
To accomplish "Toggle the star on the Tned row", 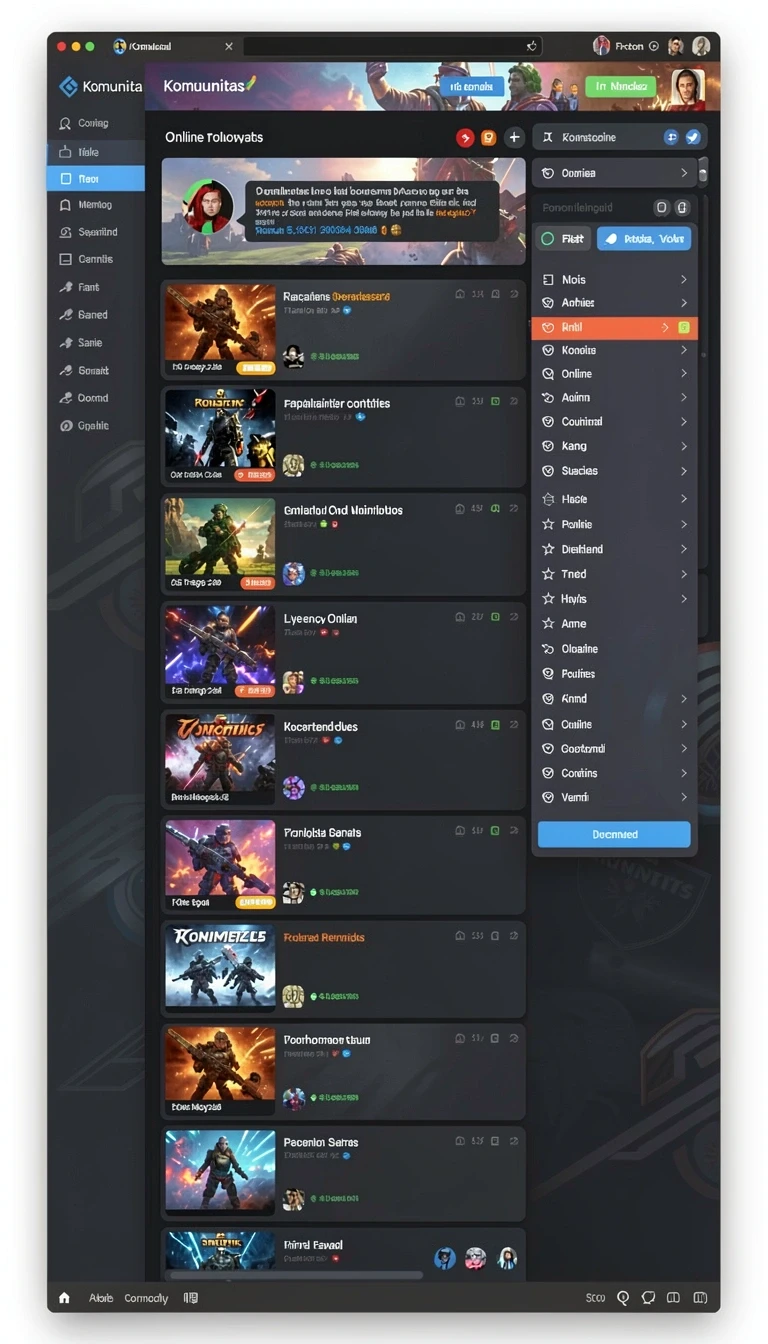I will (x=548, y=574).
